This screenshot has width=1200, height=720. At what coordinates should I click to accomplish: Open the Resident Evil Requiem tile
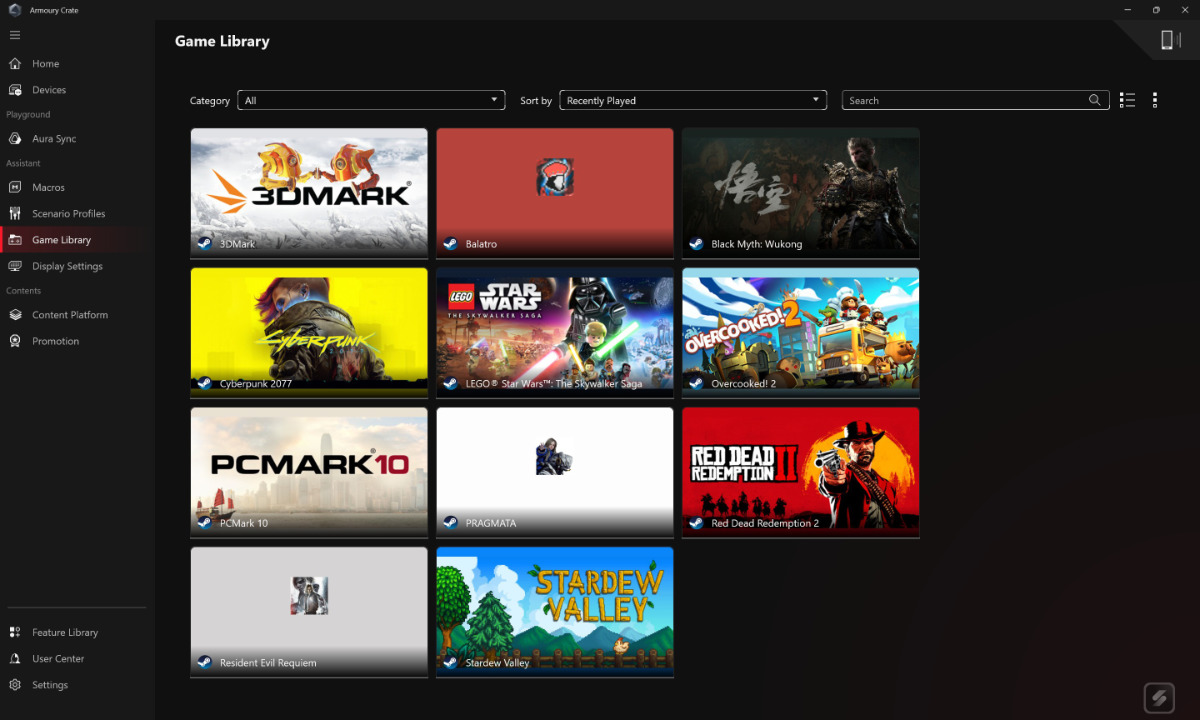[309, 612]
